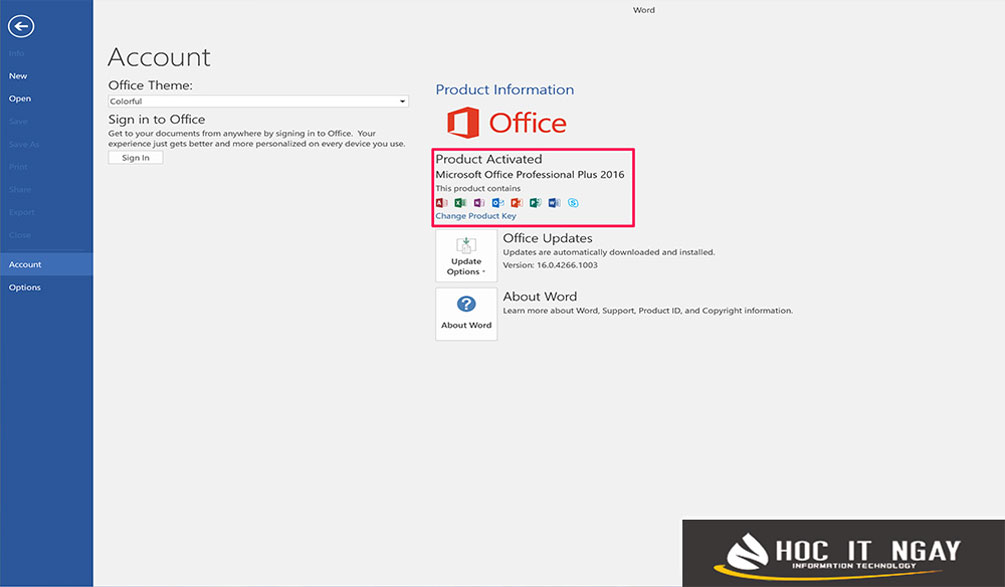Click the Word app icon under product contents
This screenshot has width=1005, height=587.
click(x=554, y=203)
